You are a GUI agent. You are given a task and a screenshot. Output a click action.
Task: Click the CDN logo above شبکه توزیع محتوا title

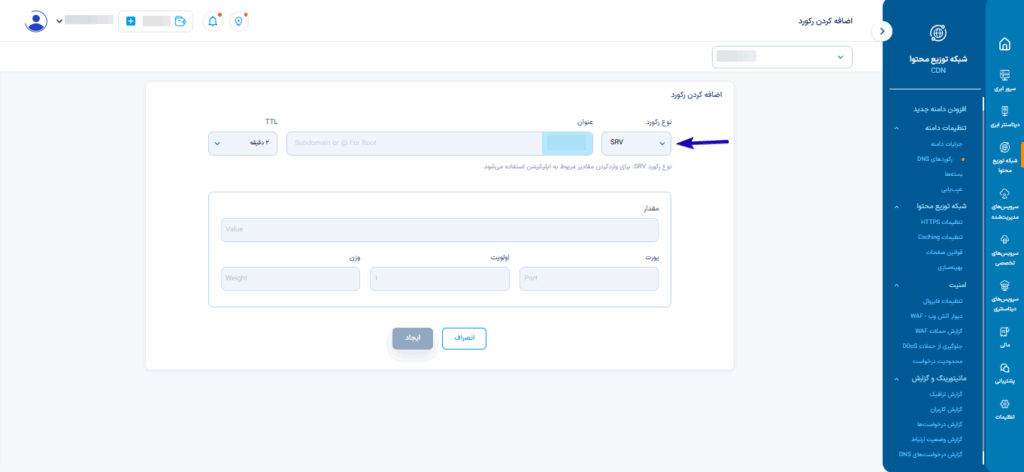938,33
